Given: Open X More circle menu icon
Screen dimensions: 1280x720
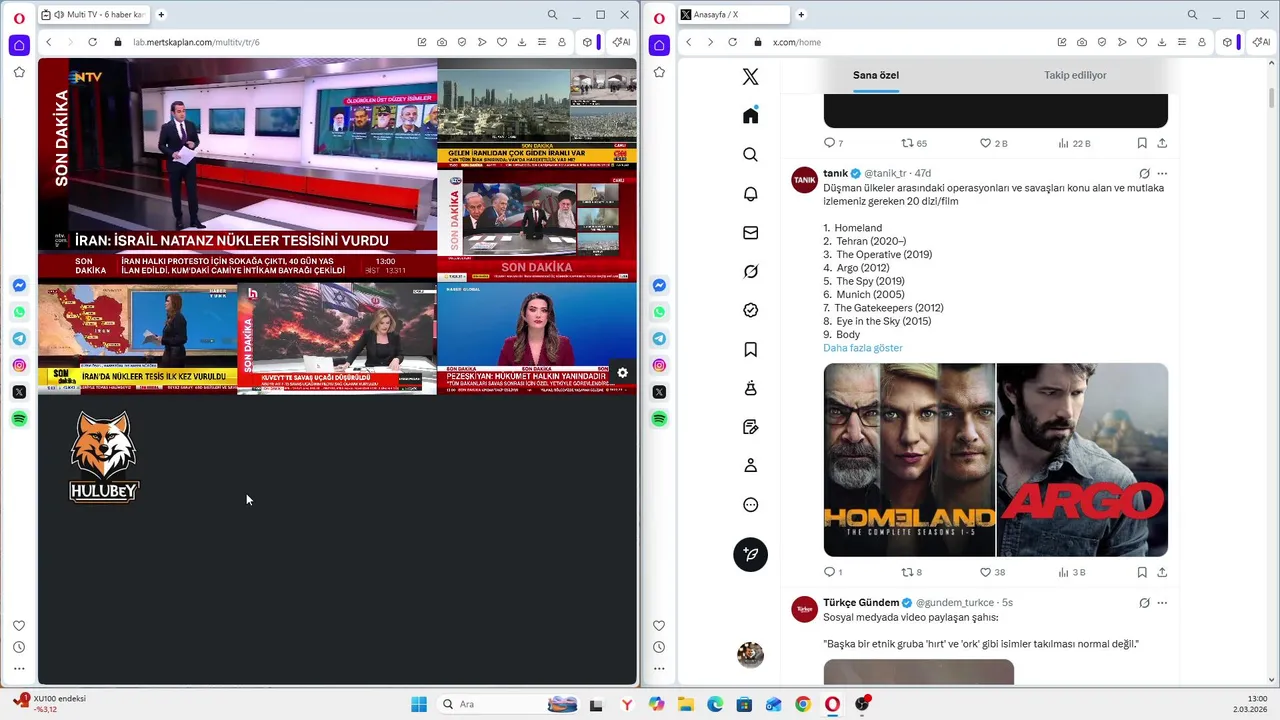Looking at the screenshot, I should 751,505.
